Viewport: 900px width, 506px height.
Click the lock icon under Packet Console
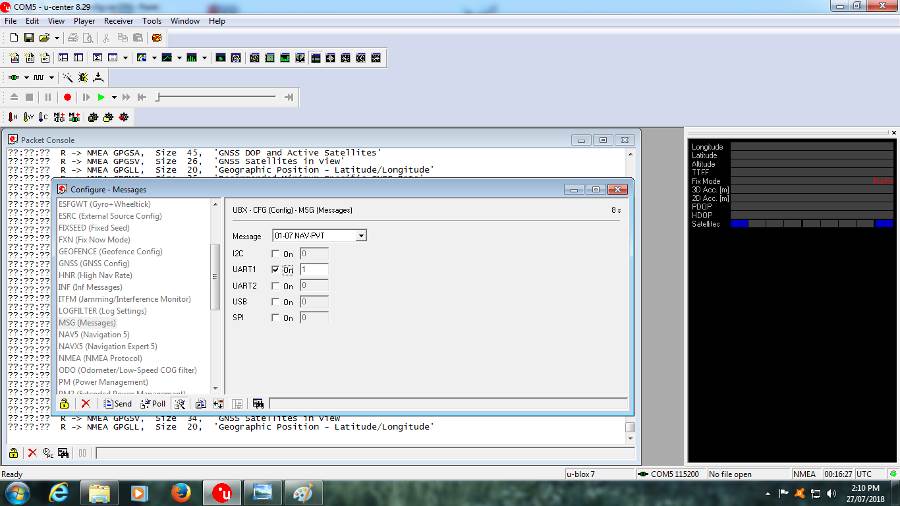(x=14, y=453)
